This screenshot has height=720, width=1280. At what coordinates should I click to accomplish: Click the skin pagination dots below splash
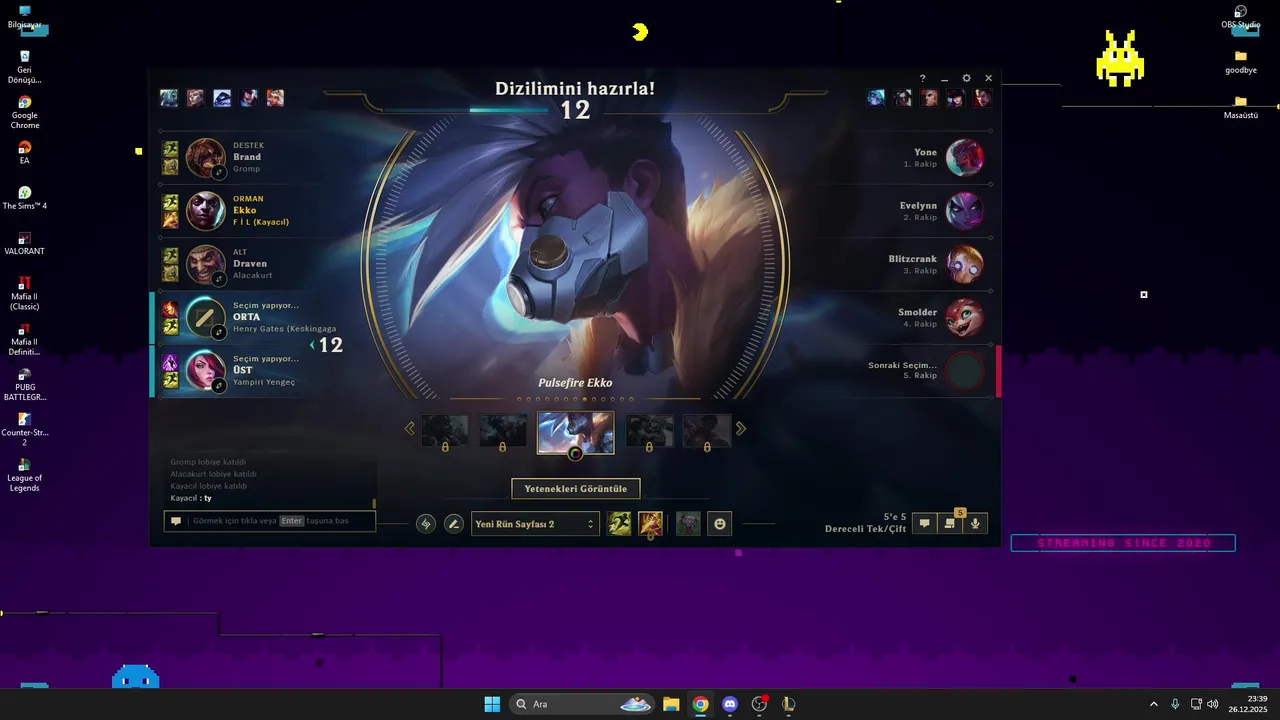point(576,399)
